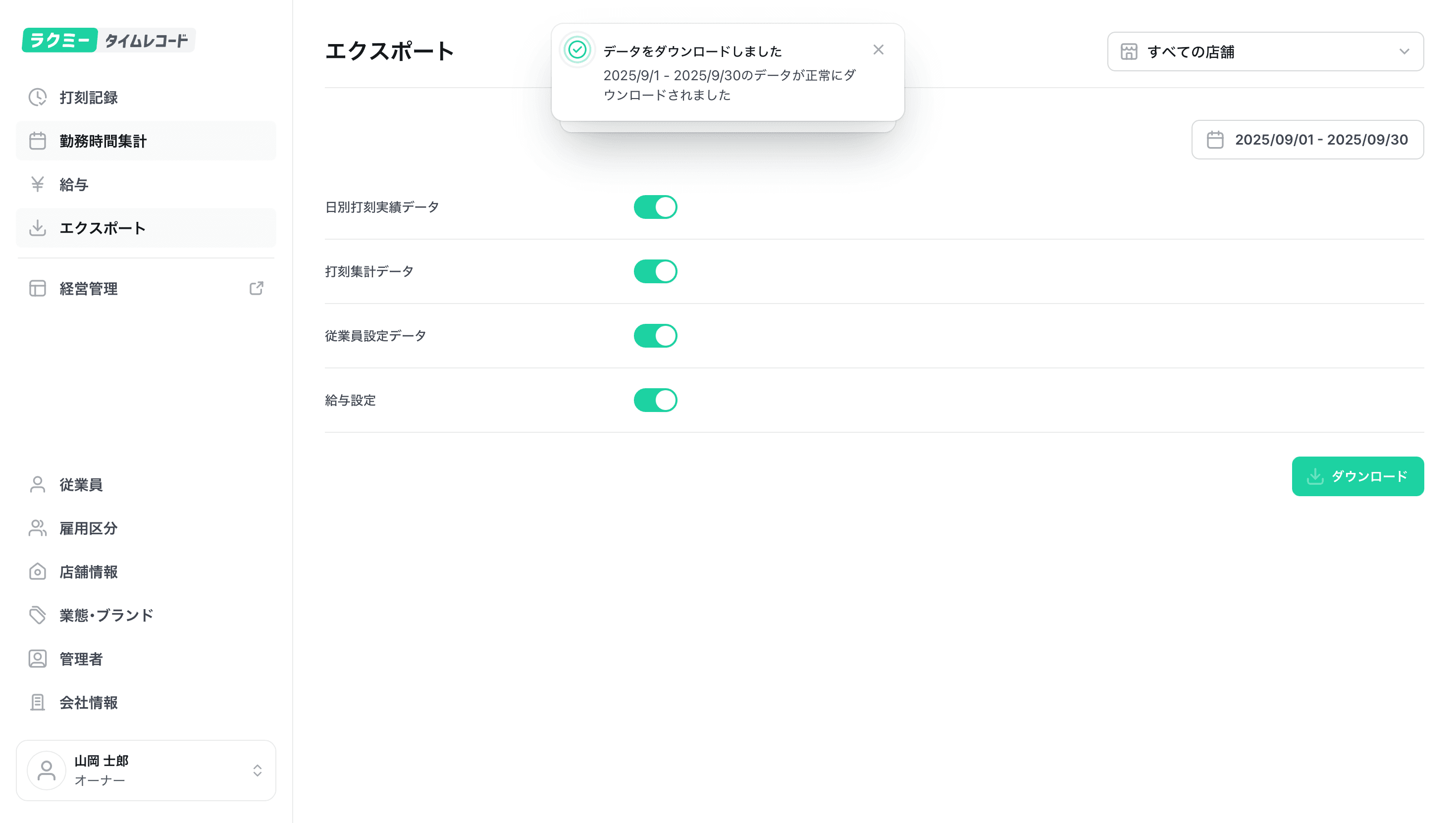Viewport: 1456px width, 823px height.
Task: Click the person icon for 従業員
Action: coord(37,484)
